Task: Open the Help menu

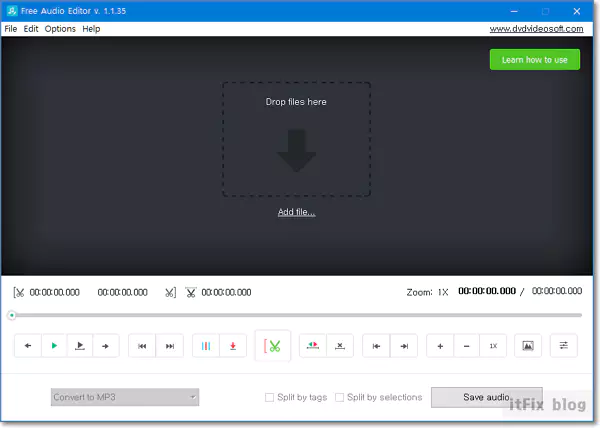Action: point(91,29)
